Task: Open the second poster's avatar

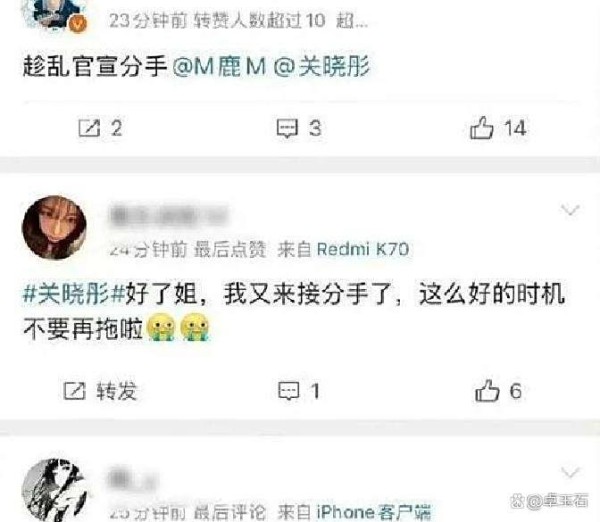Action: pyautogui.click(x=54, y=227)
